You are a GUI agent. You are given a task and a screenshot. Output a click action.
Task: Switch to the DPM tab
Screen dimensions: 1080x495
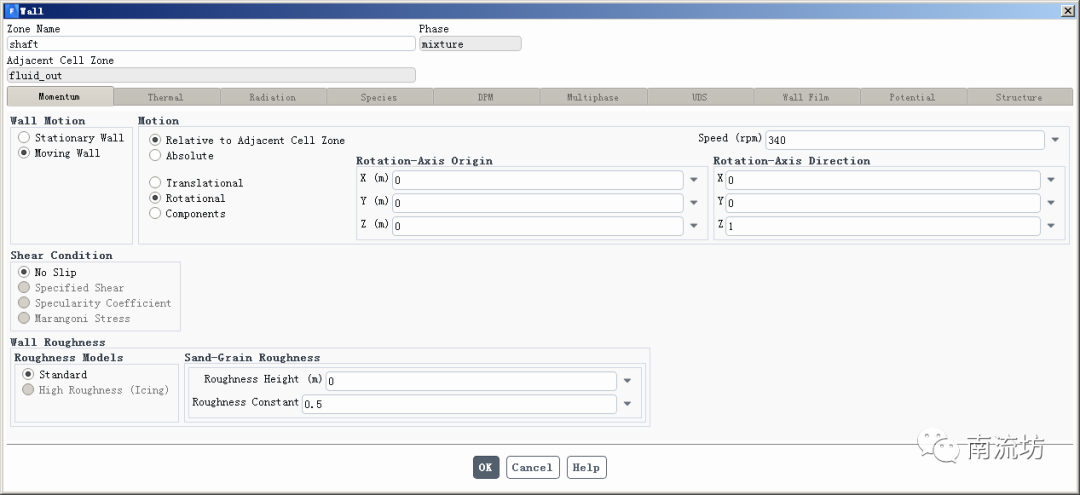(486, 97)
